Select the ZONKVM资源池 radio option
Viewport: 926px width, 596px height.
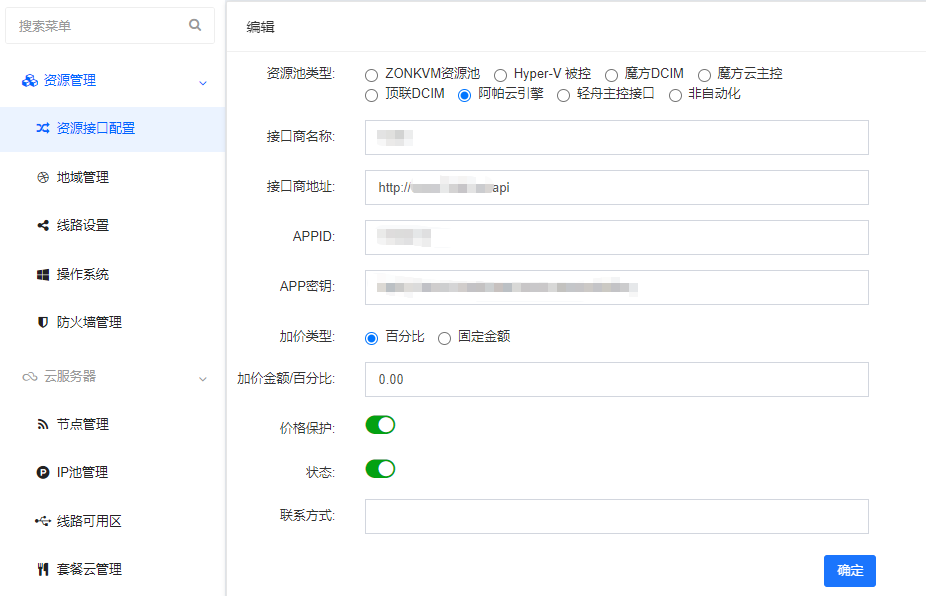click(x=371, y=74)
